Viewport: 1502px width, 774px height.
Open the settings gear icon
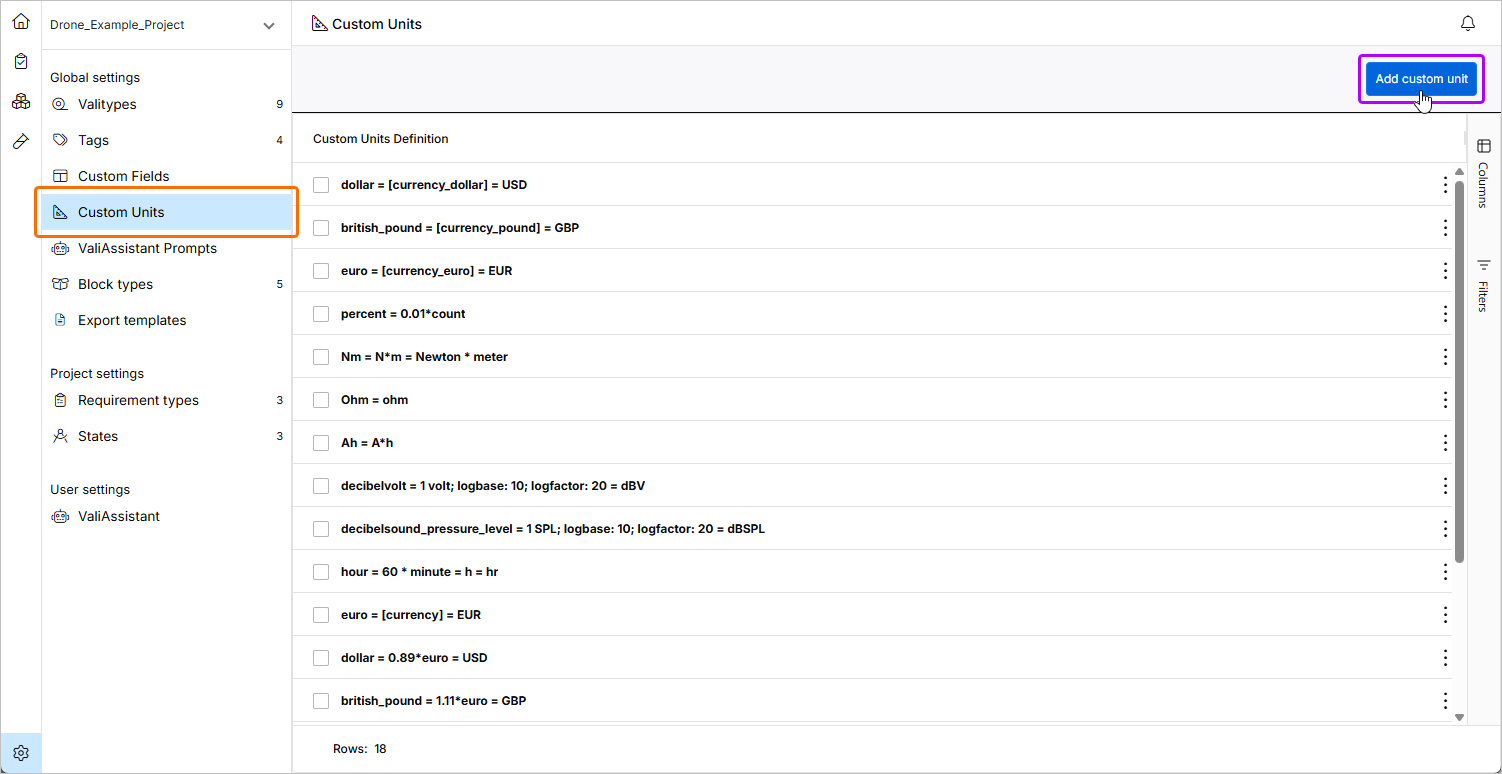(21, 753)
